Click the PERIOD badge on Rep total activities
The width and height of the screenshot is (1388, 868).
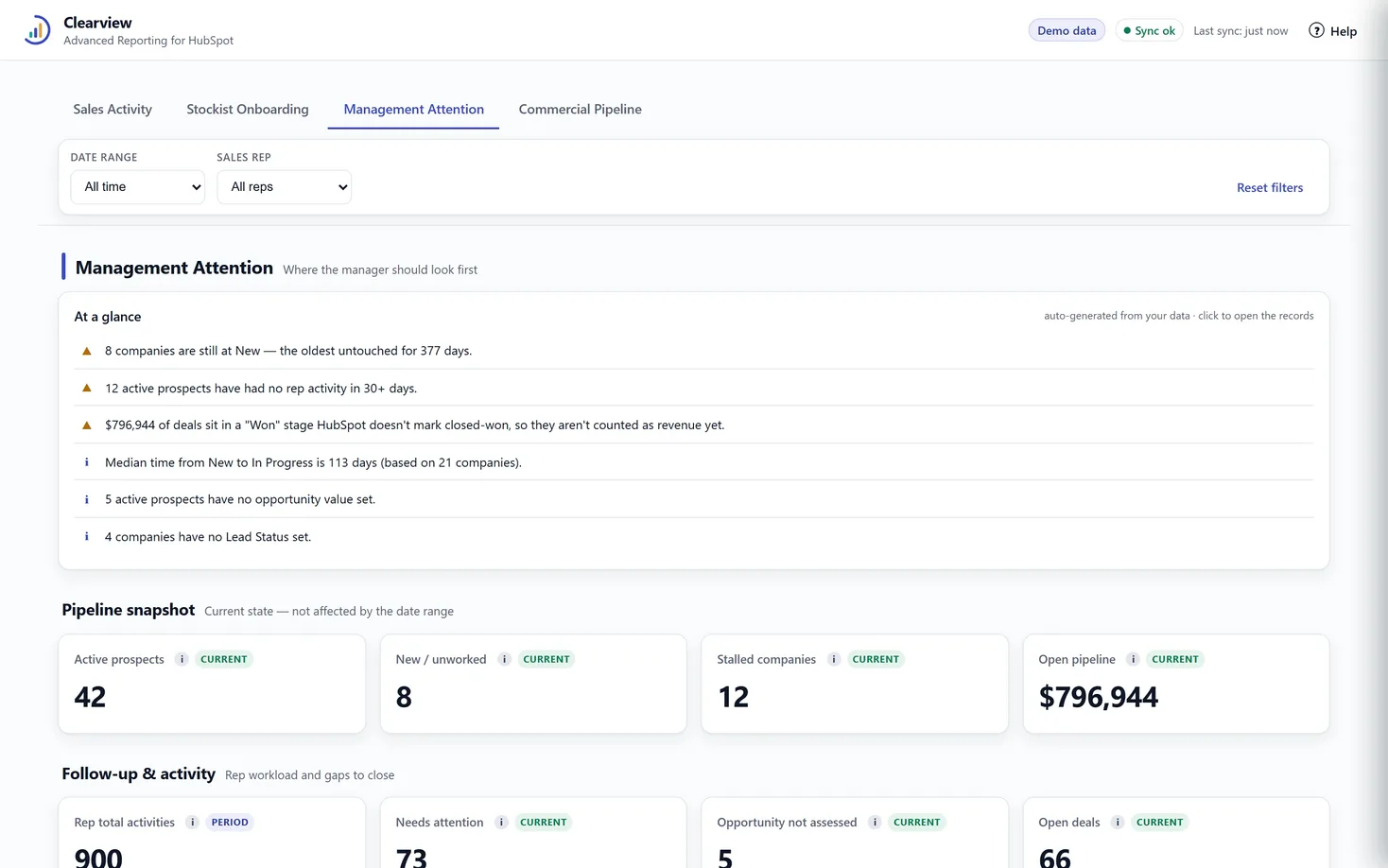[230, 822]
